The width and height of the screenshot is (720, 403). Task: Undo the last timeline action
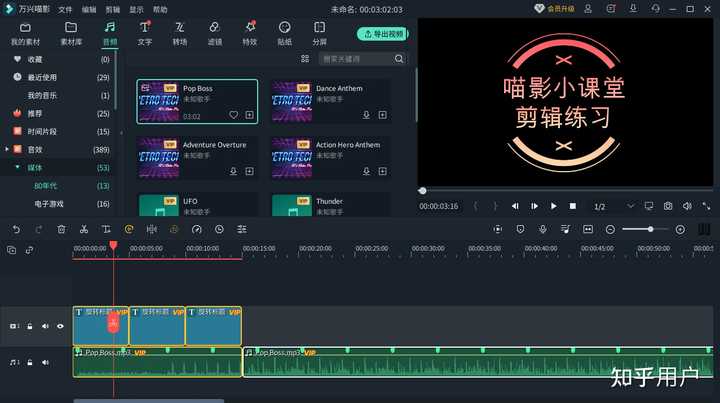[17, 229]
